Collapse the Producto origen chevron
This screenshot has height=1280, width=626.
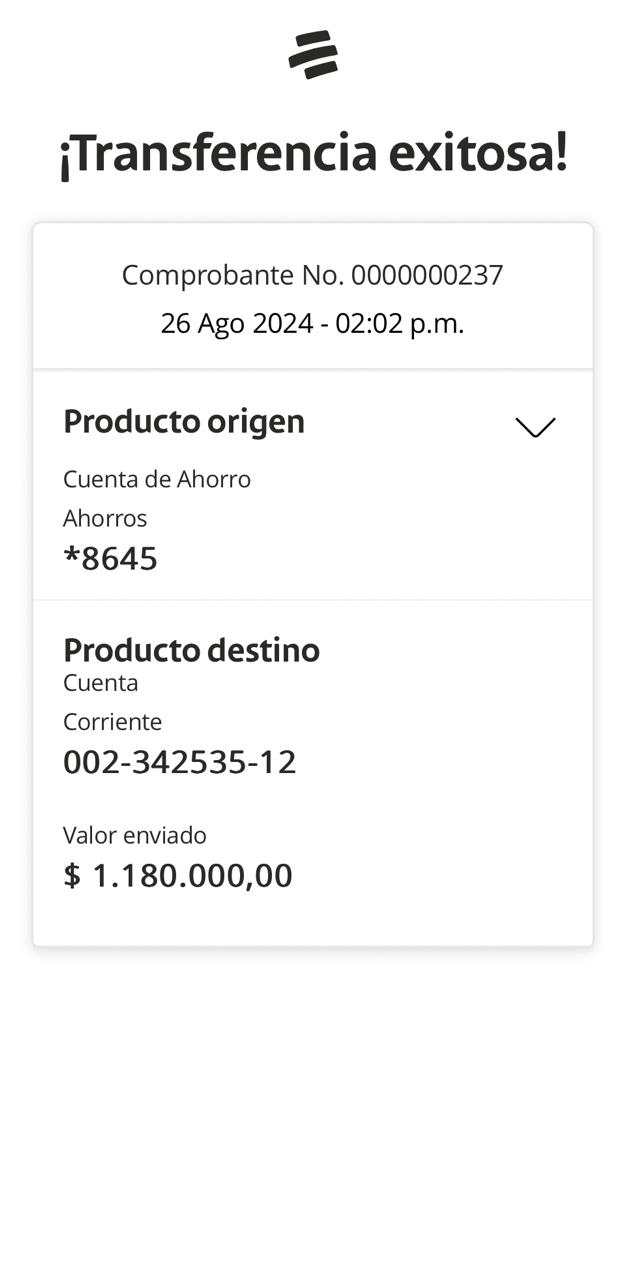click(535, 427)
